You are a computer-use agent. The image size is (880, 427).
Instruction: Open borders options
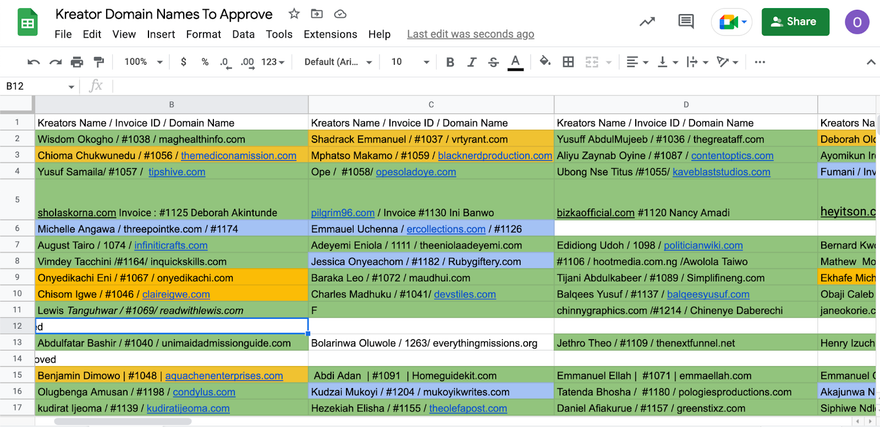pyautogui.click(x=568, y=62)
